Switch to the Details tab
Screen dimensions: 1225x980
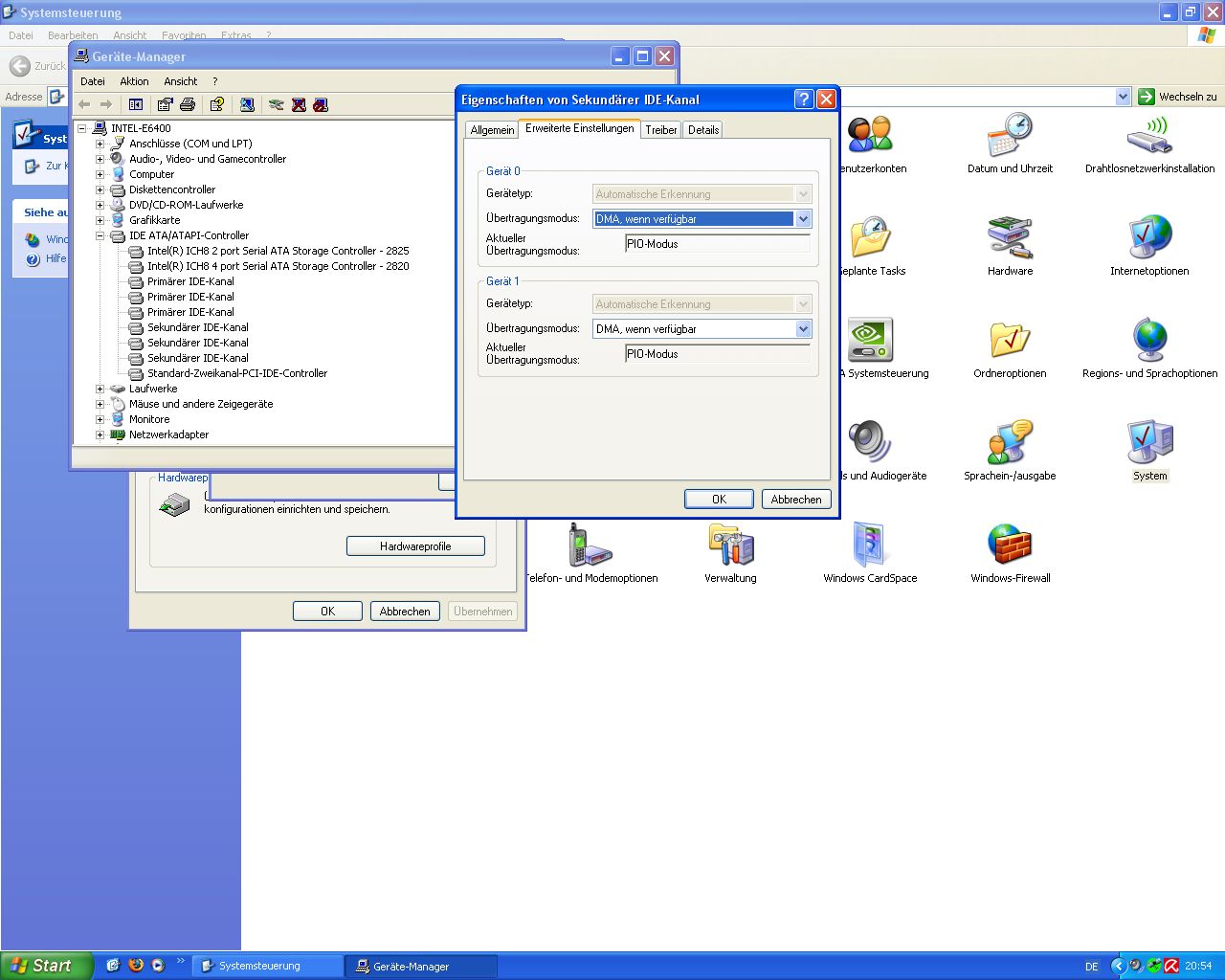coord(703,130)
